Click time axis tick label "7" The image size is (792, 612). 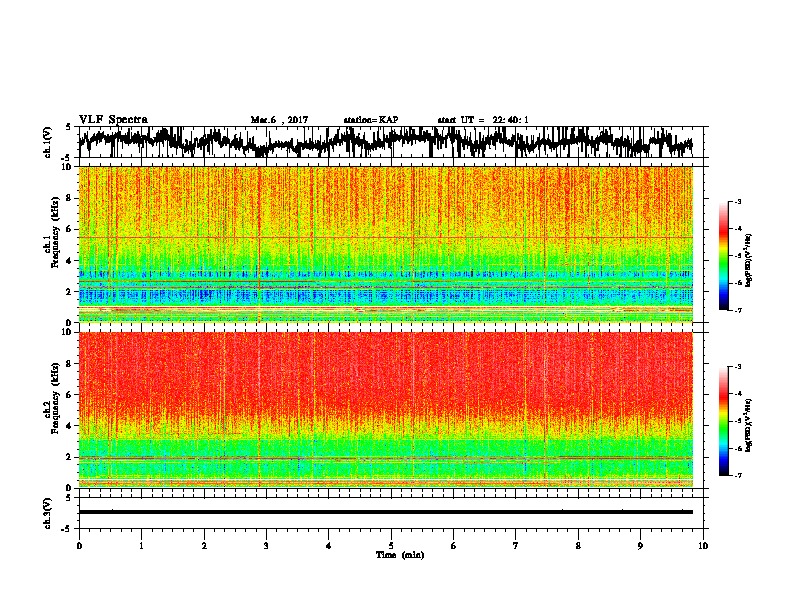pos(516,546)
